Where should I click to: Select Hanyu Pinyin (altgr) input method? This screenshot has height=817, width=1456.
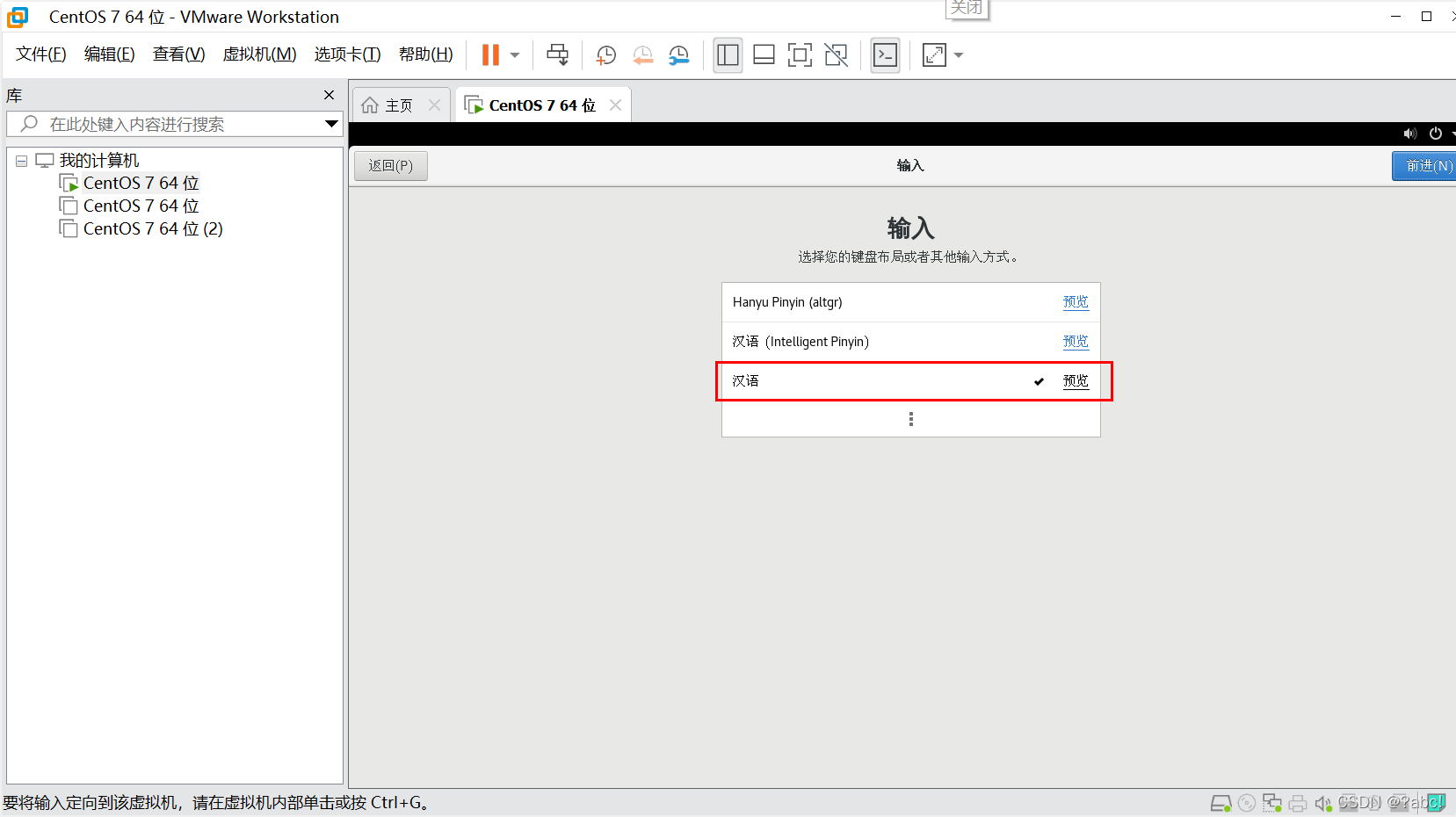pyautogui.click(x=911, y=302)
